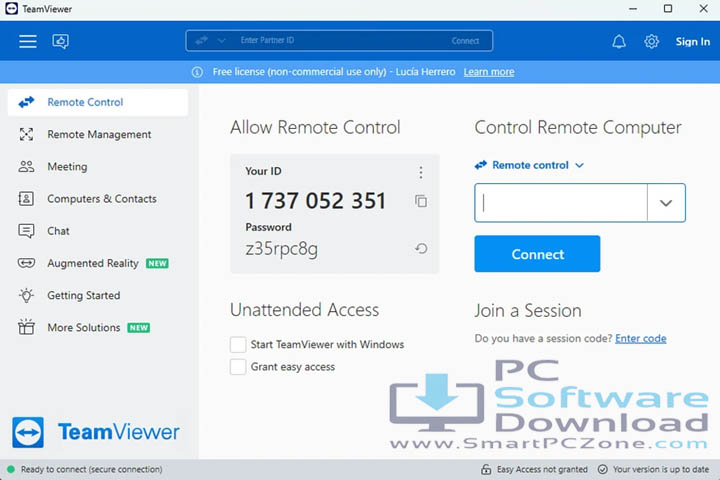Open Remote Management section
Viewport: 720px width, 480px height.
coord(98,134)
